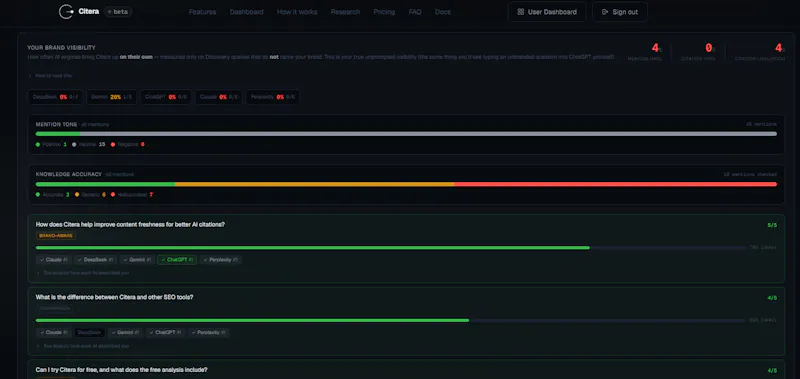Click orange segment of Knowledge Accuracy bar
Image resolution: width=800 pixels, height=379 pixels.
click(x=314, y=184)
